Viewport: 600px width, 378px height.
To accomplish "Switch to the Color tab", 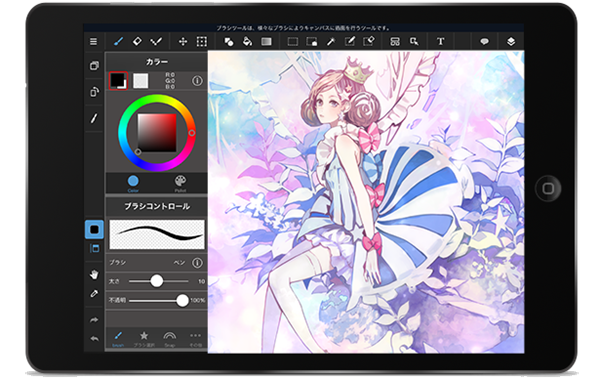I will 133,183.
